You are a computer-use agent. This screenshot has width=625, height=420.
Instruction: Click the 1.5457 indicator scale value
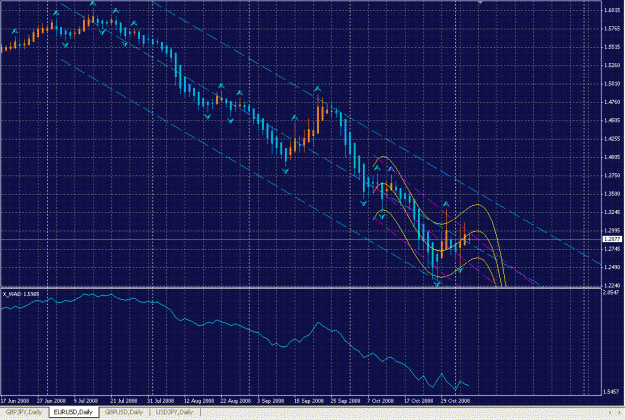coord(611,392)
